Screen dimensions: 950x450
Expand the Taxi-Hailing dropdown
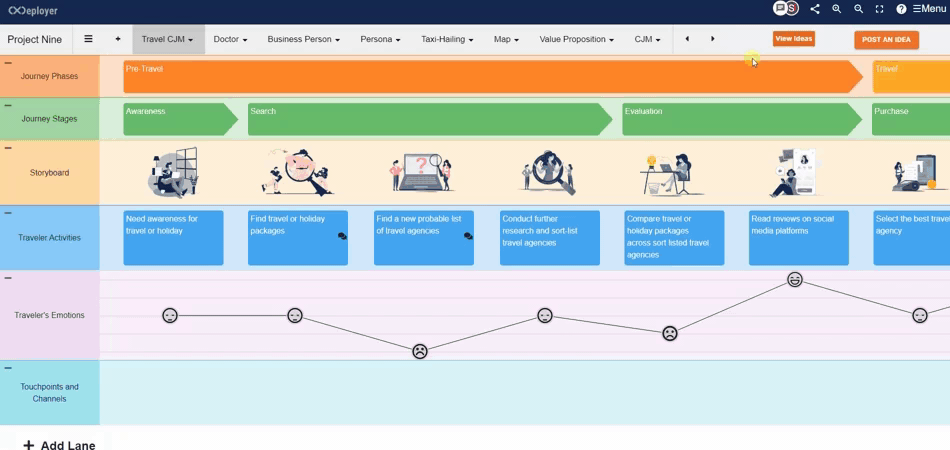point(446,40)
